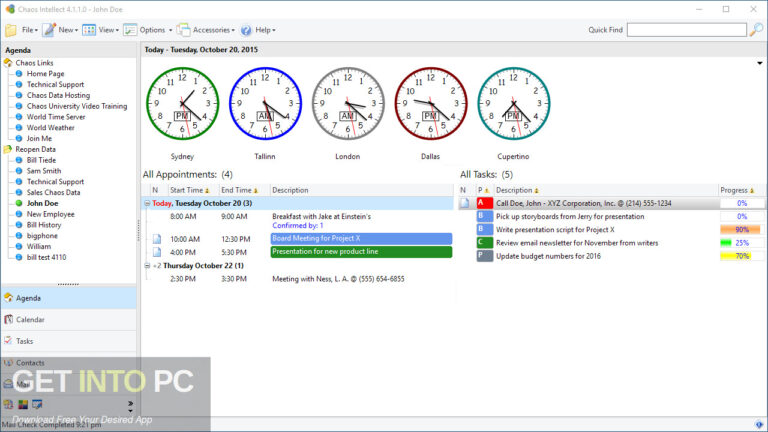Click 25% progress of Review email newsletter
The width and height of the screenshot is (768, 432).
742,243
